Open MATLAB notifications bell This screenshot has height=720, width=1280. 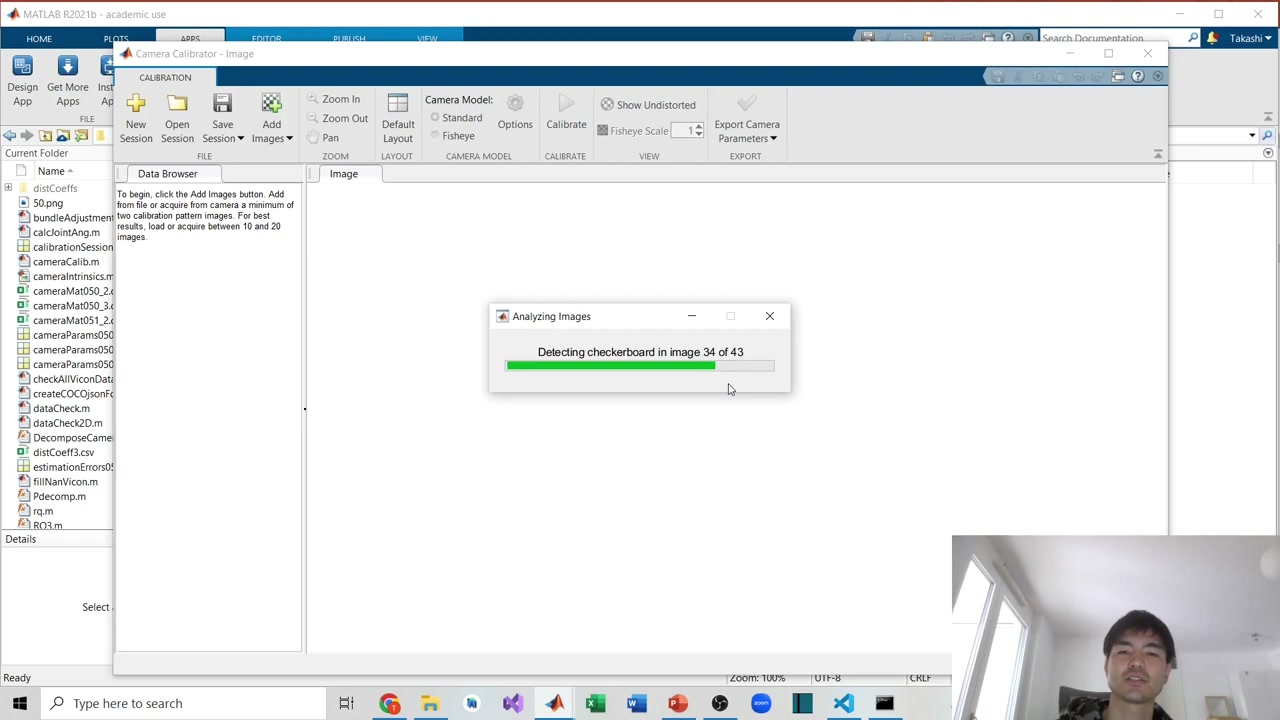click(x=1212, y=38)
